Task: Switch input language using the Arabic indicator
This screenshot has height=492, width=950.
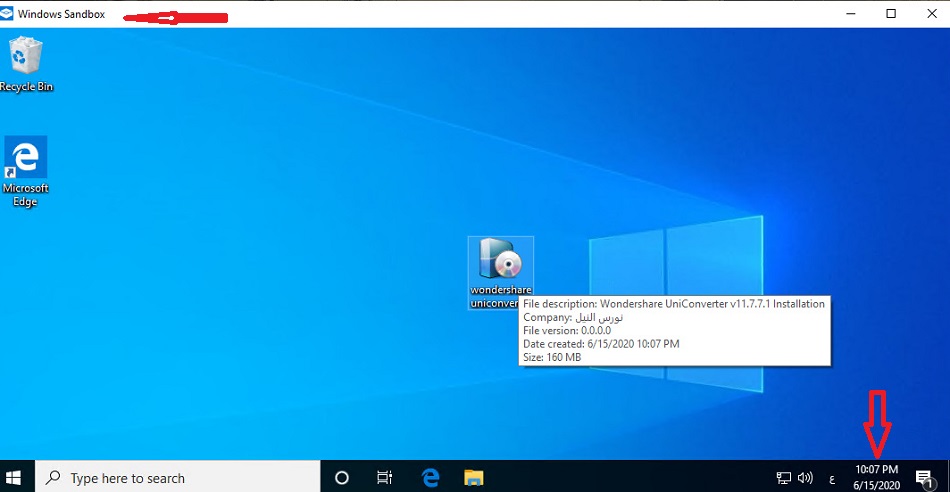Action: point(832,478)
